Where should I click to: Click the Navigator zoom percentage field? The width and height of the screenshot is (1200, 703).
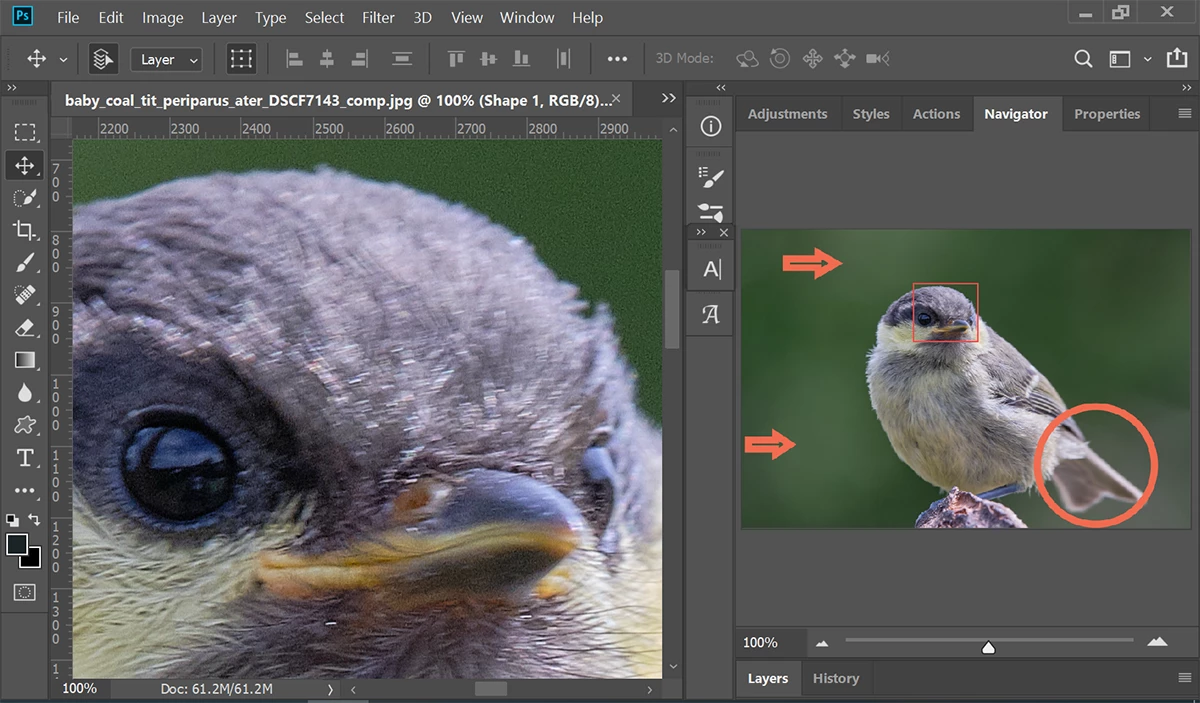coord(761,642)
